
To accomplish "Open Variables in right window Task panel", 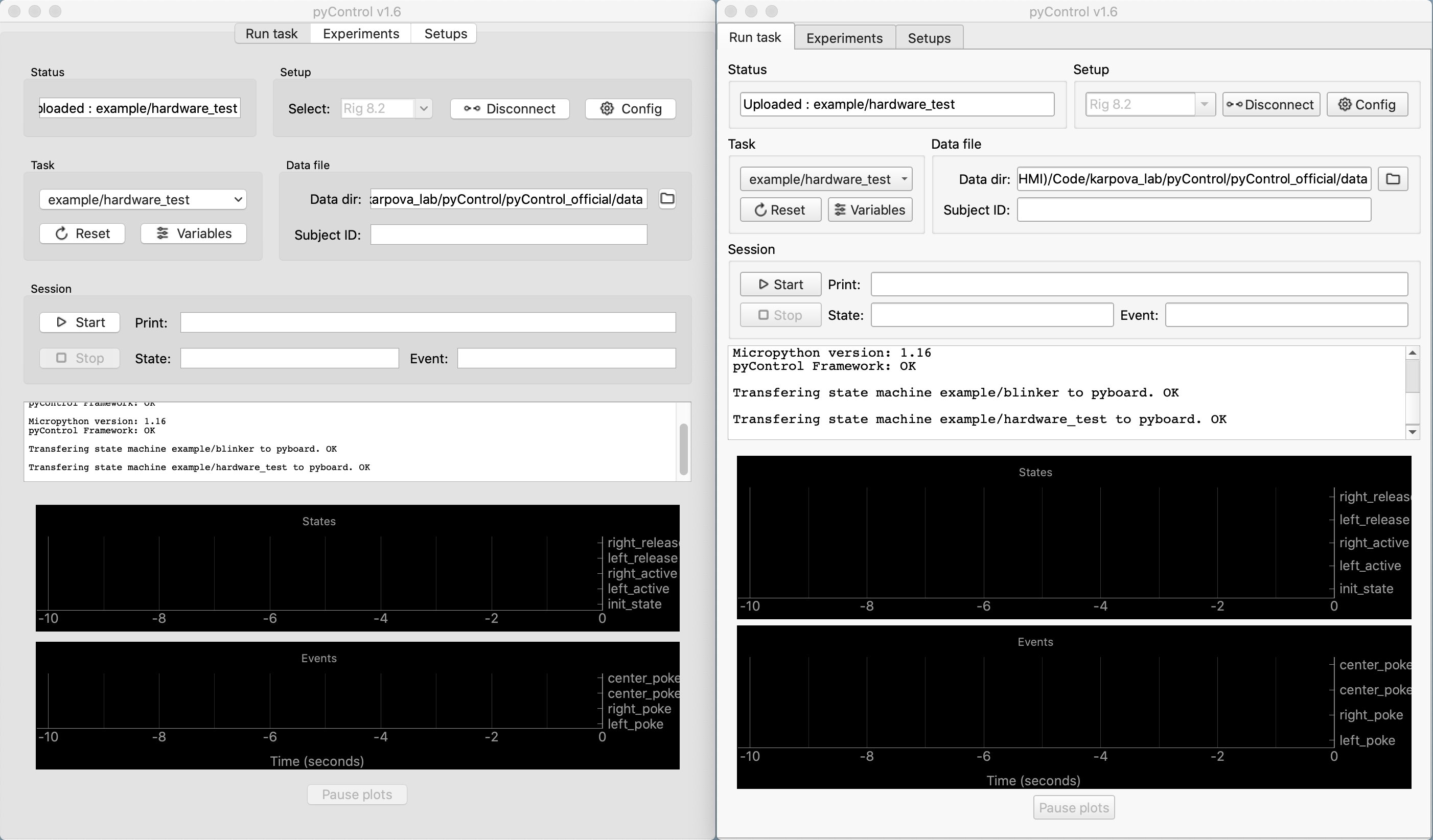I will coord(869,210).
